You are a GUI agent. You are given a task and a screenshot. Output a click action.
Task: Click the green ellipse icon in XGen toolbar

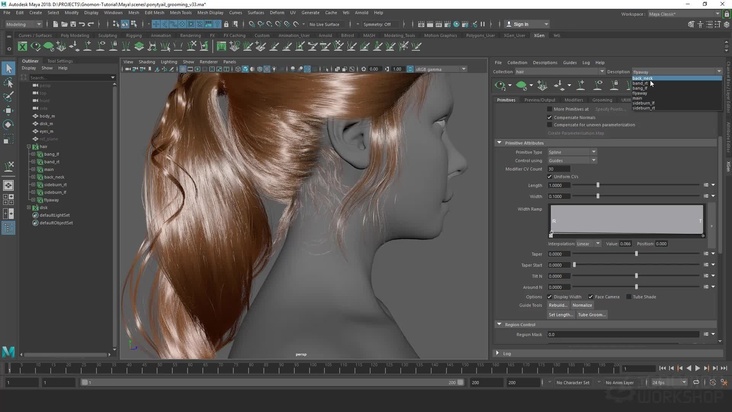(519, 86)
